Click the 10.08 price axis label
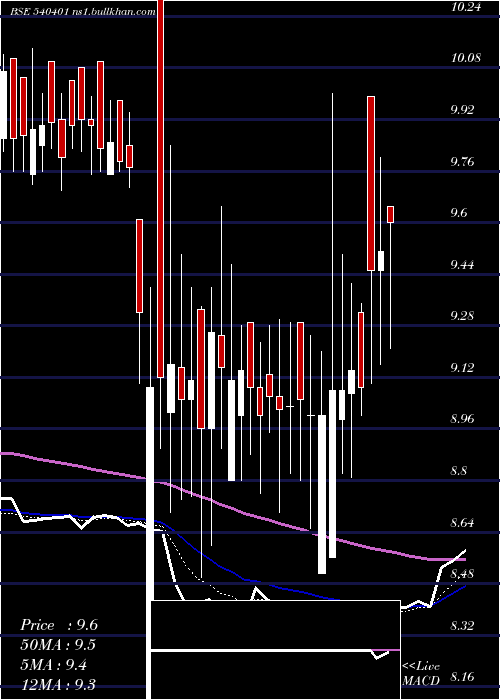500x700 pixels. [466, 58]
